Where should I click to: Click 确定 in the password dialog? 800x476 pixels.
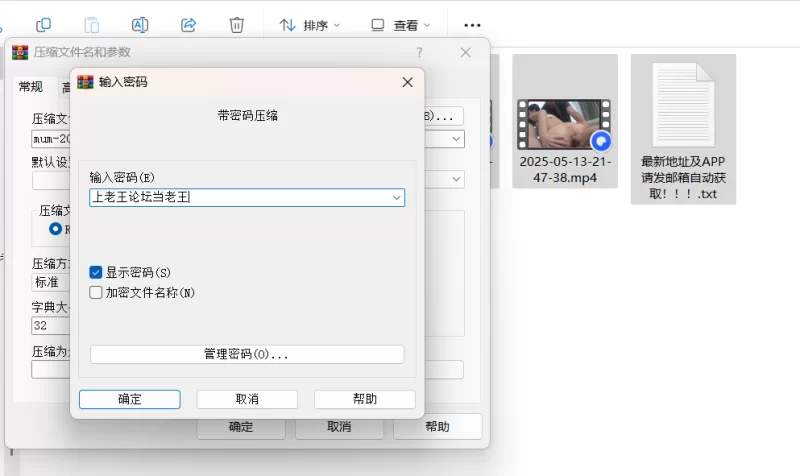pos(130,399)
